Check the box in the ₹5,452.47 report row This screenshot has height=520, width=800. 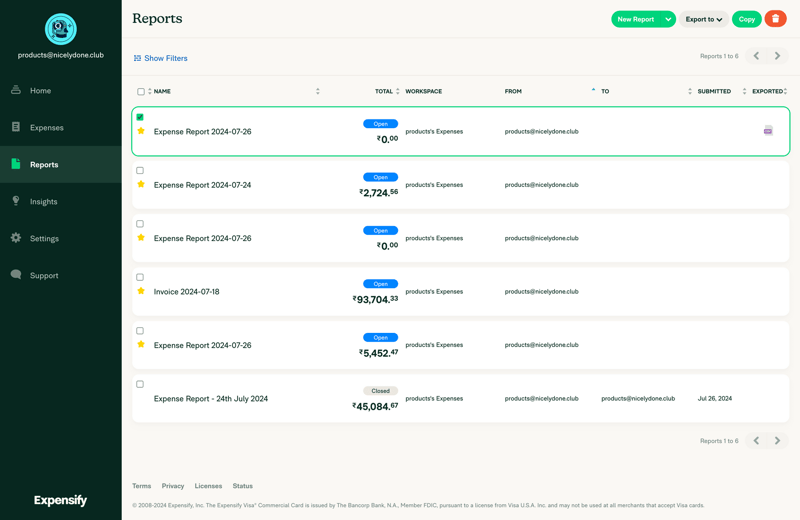click(140, 331)
